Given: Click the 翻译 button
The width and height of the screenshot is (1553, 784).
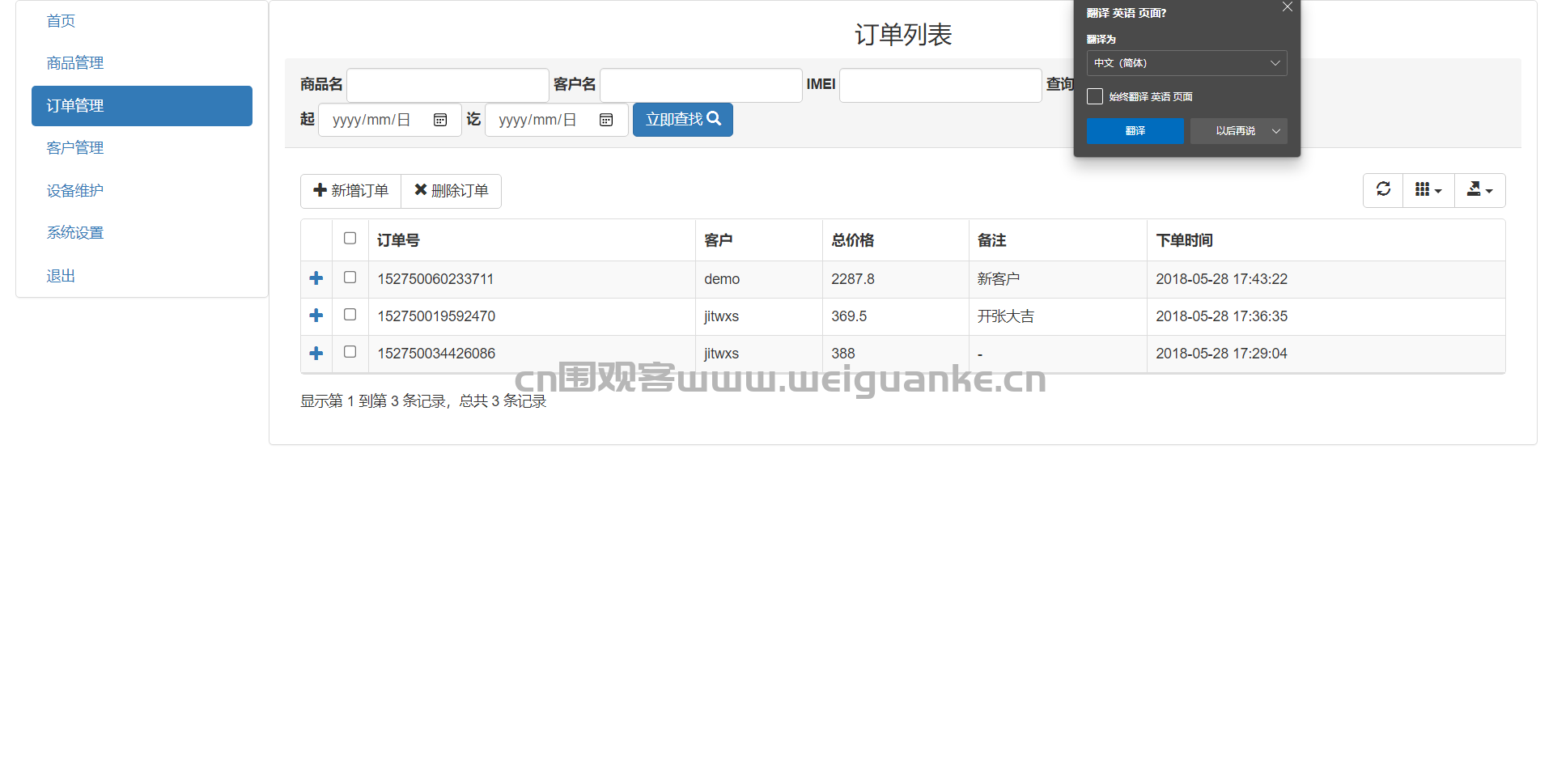Looking at the screenshot, I should coord(1135,131).
